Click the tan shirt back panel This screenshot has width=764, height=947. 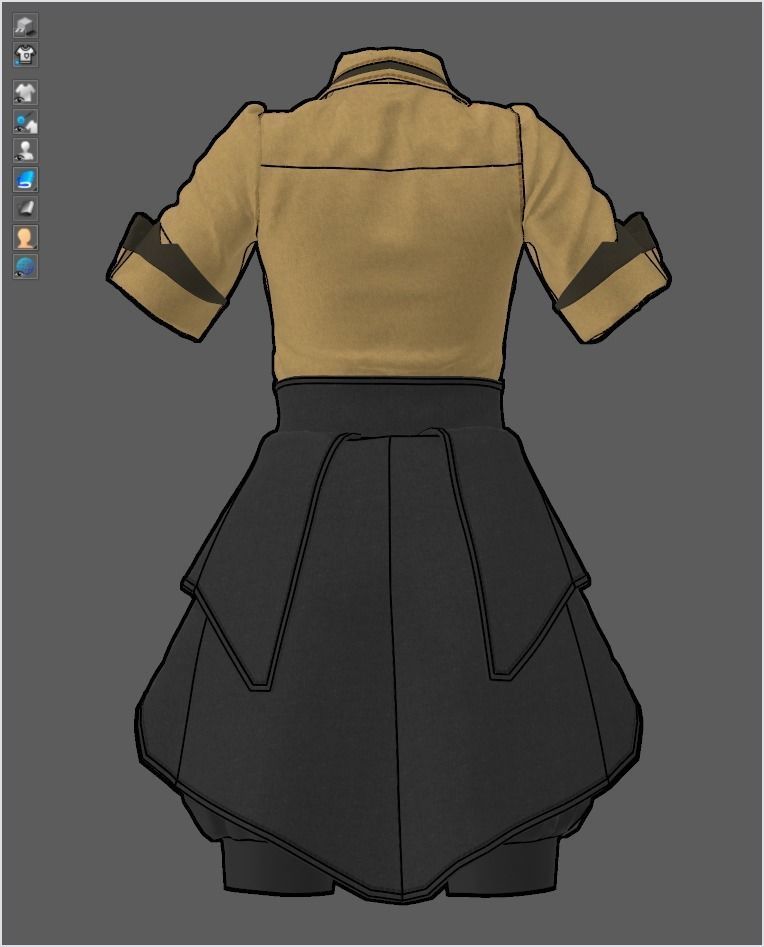[x=390, y=272]
